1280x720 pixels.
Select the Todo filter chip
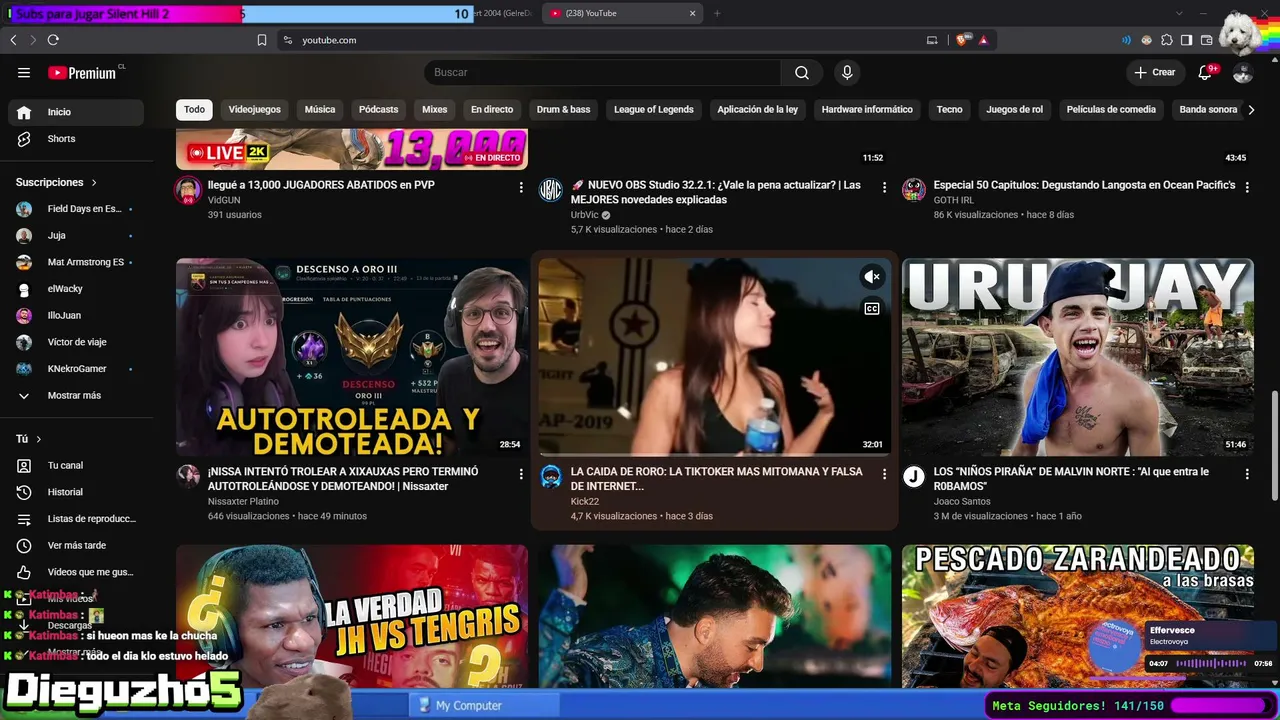click(x=194, y=110)
